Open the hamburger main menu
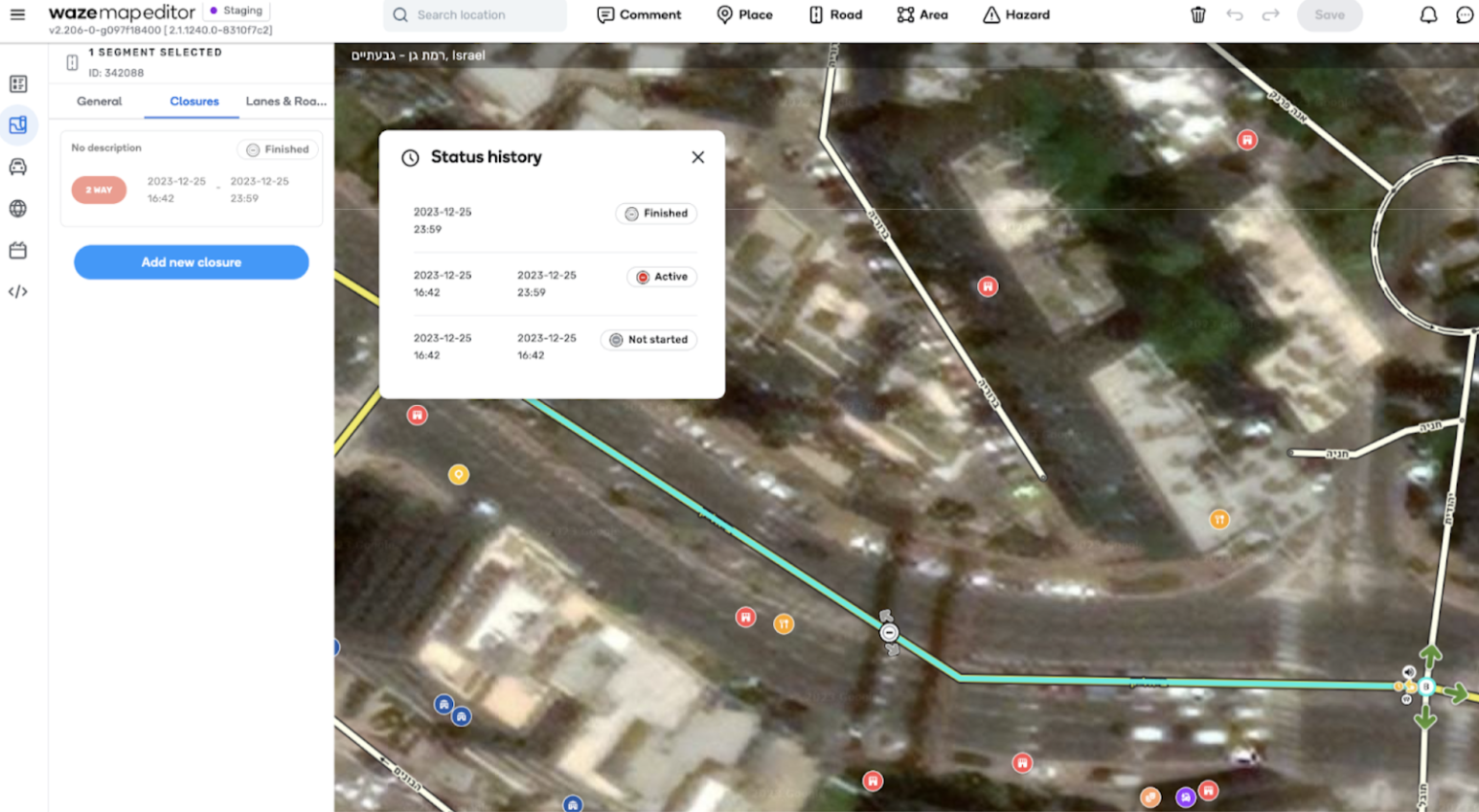The height and width of the screenshot is (812, 1479). pos(17,14)
